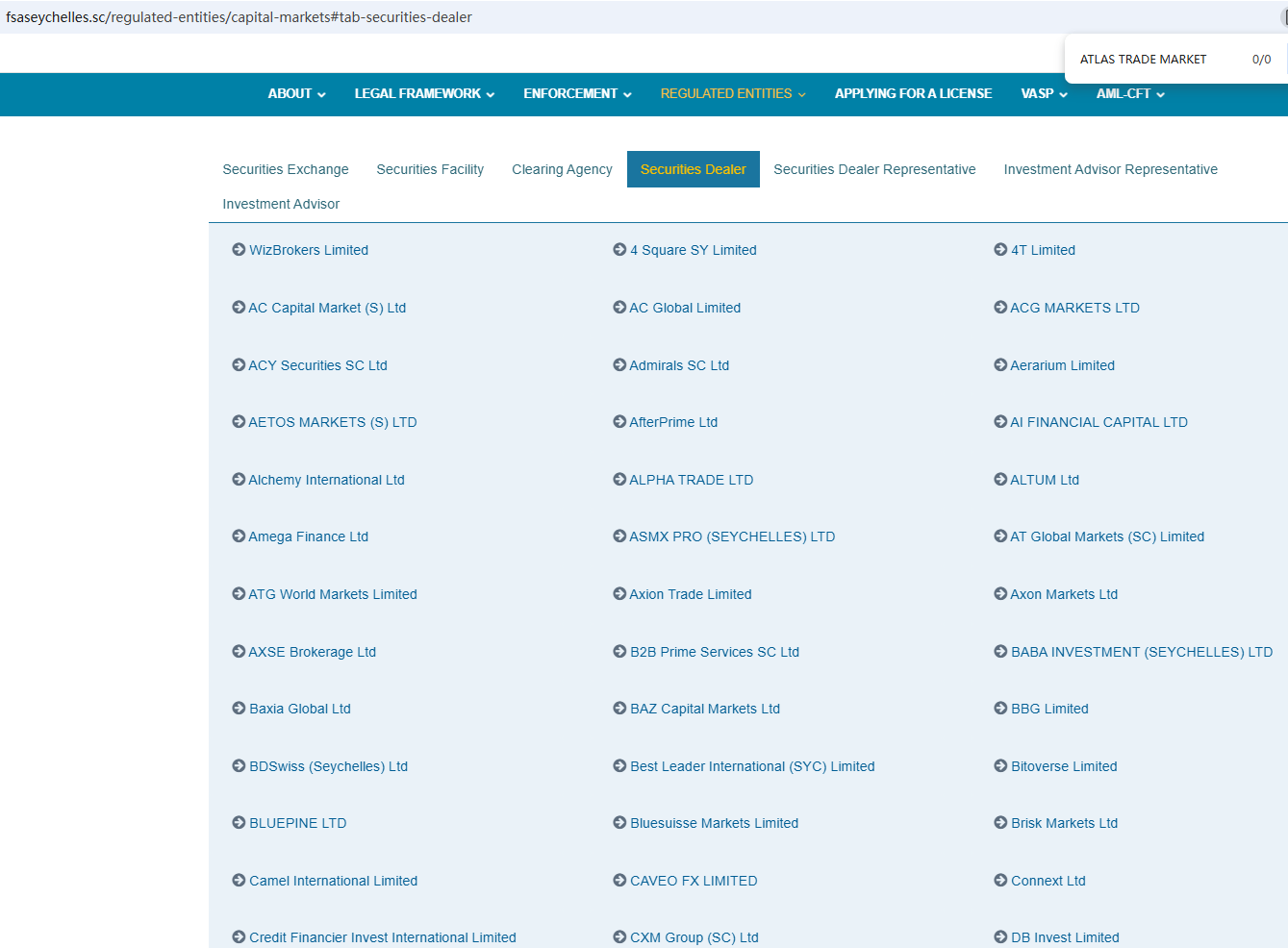Select the Securities Dealer tab
The image size is (1288, 948).
coord(694,169)
